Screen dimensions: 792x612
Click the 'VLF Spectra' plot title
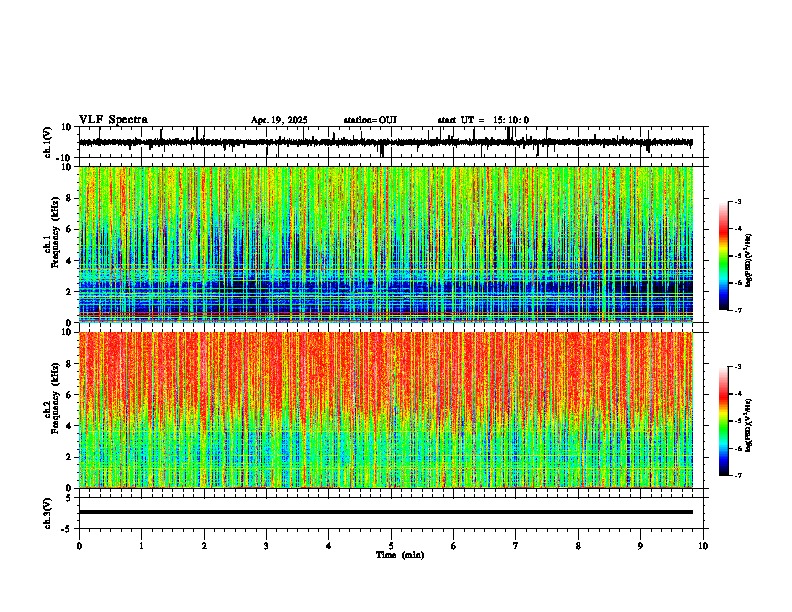click(x=113, y=120)
